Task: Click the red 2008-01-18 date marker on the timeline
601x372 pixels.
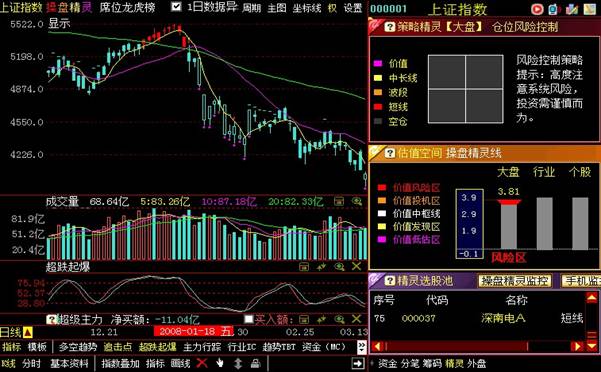Action: click(194, 331)
